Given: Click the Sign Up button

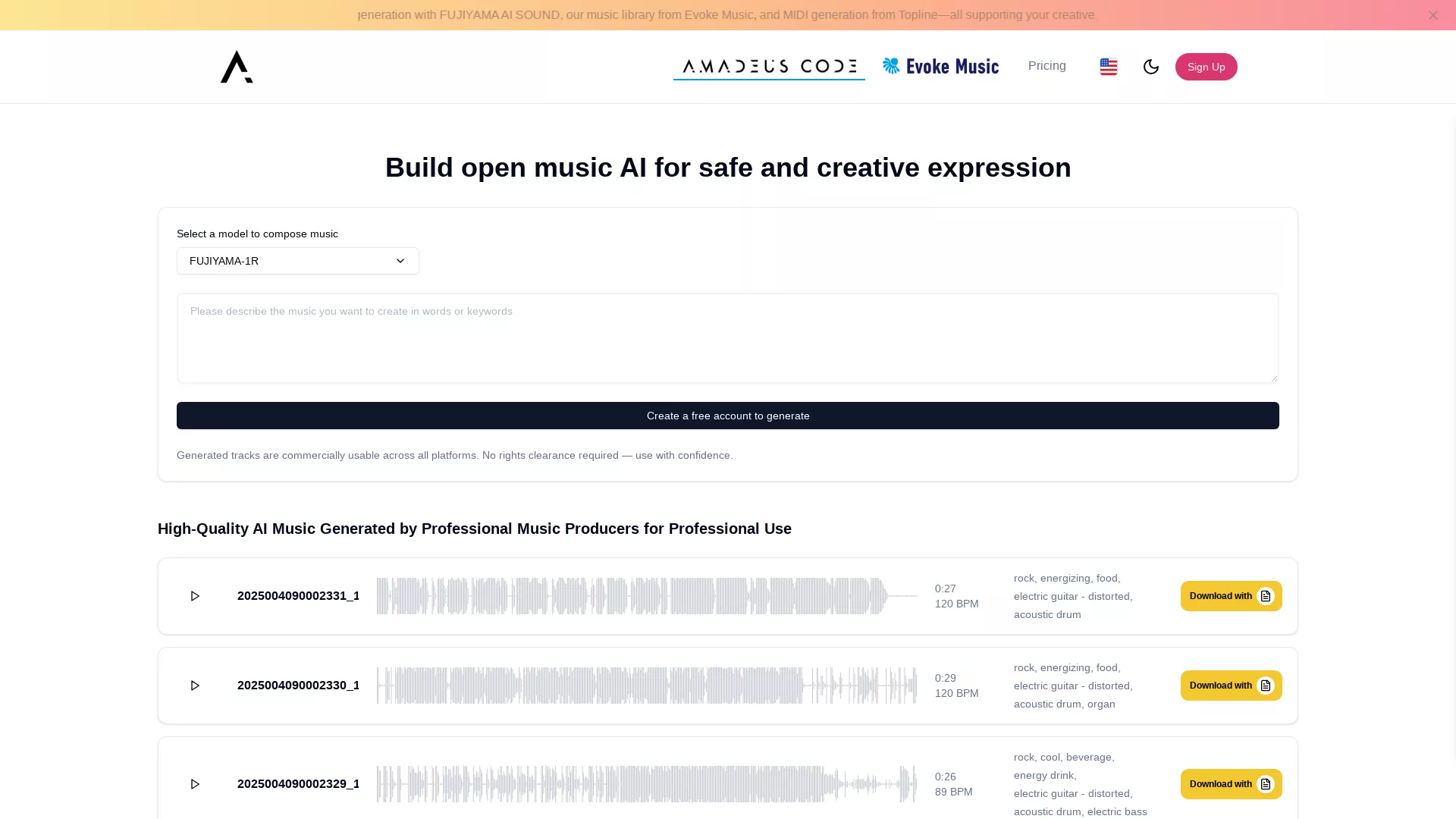Looking at the screenshot, I should [1206, 67].
